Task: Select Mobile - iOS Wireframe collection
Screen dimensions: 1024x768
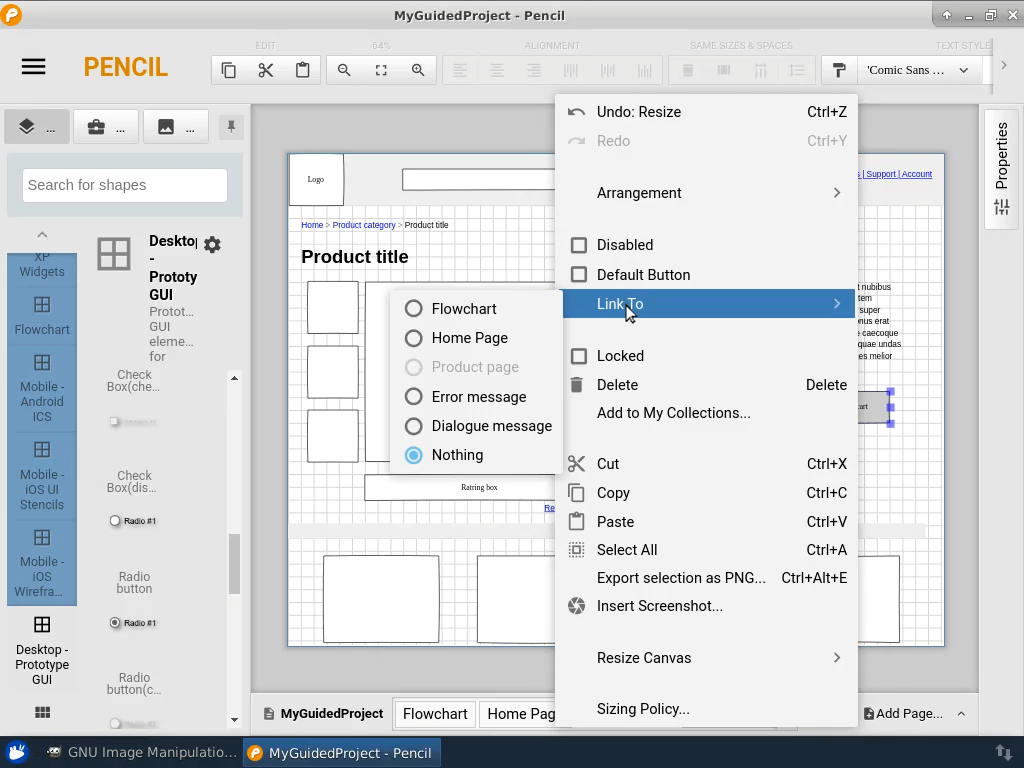Action: [42, 564]
